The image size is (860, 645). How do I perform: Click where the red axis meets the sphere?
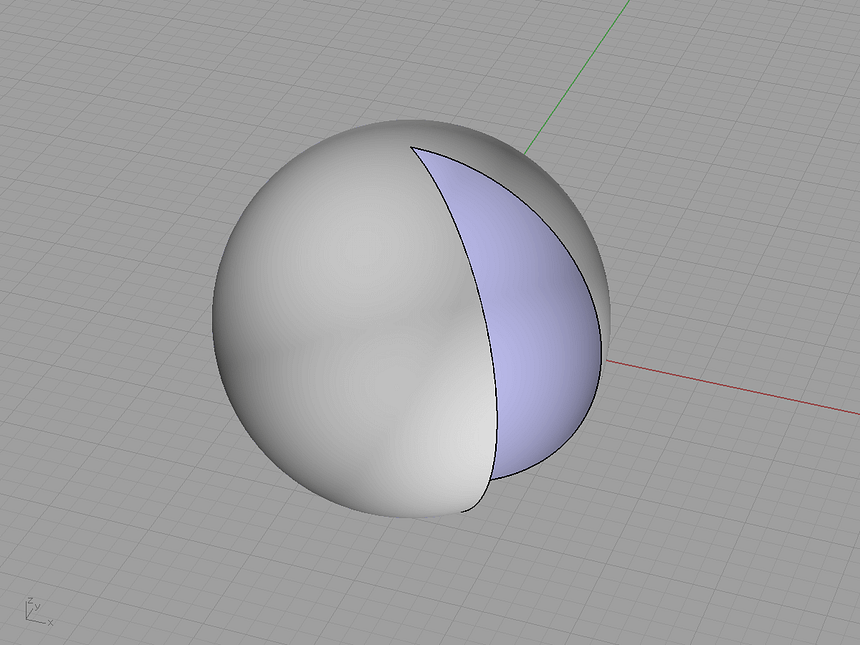click(608, 361)
